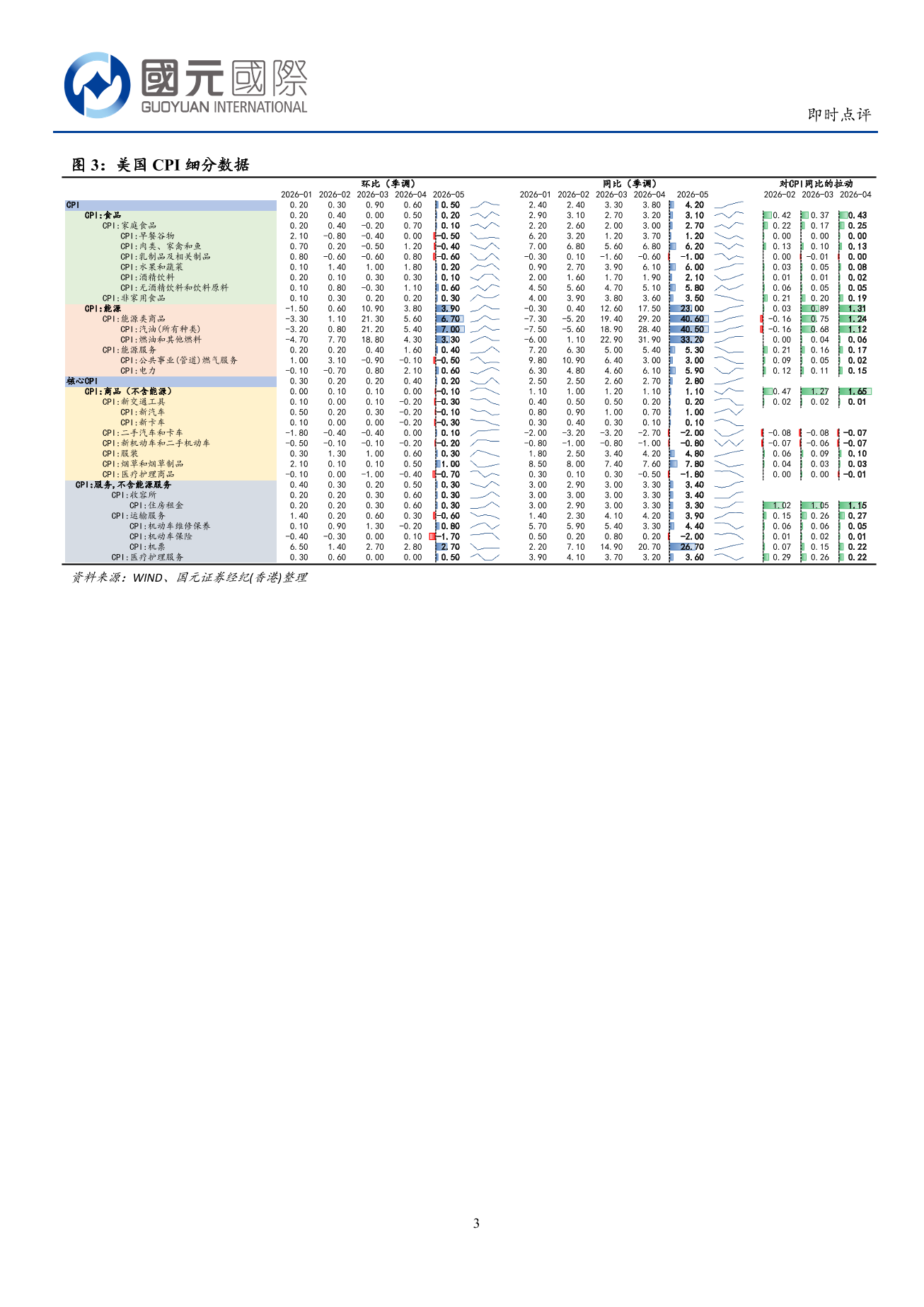This screenshot has width=924, height=1307.
Task: Click the 1.15 rent contribution value
Action: pos(857,506)
